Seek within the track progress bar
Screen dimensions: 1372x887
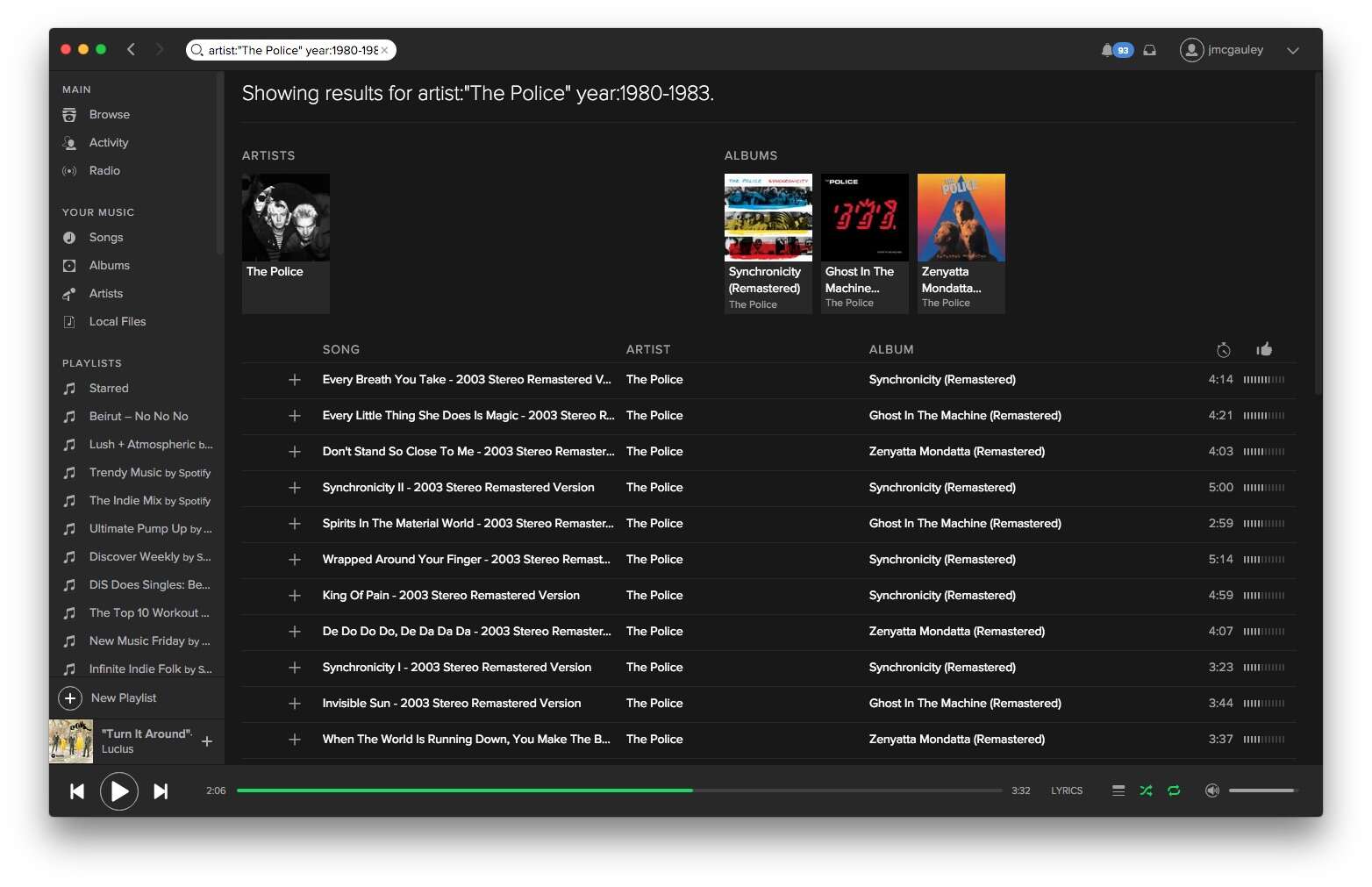click(x=619, y=790)
